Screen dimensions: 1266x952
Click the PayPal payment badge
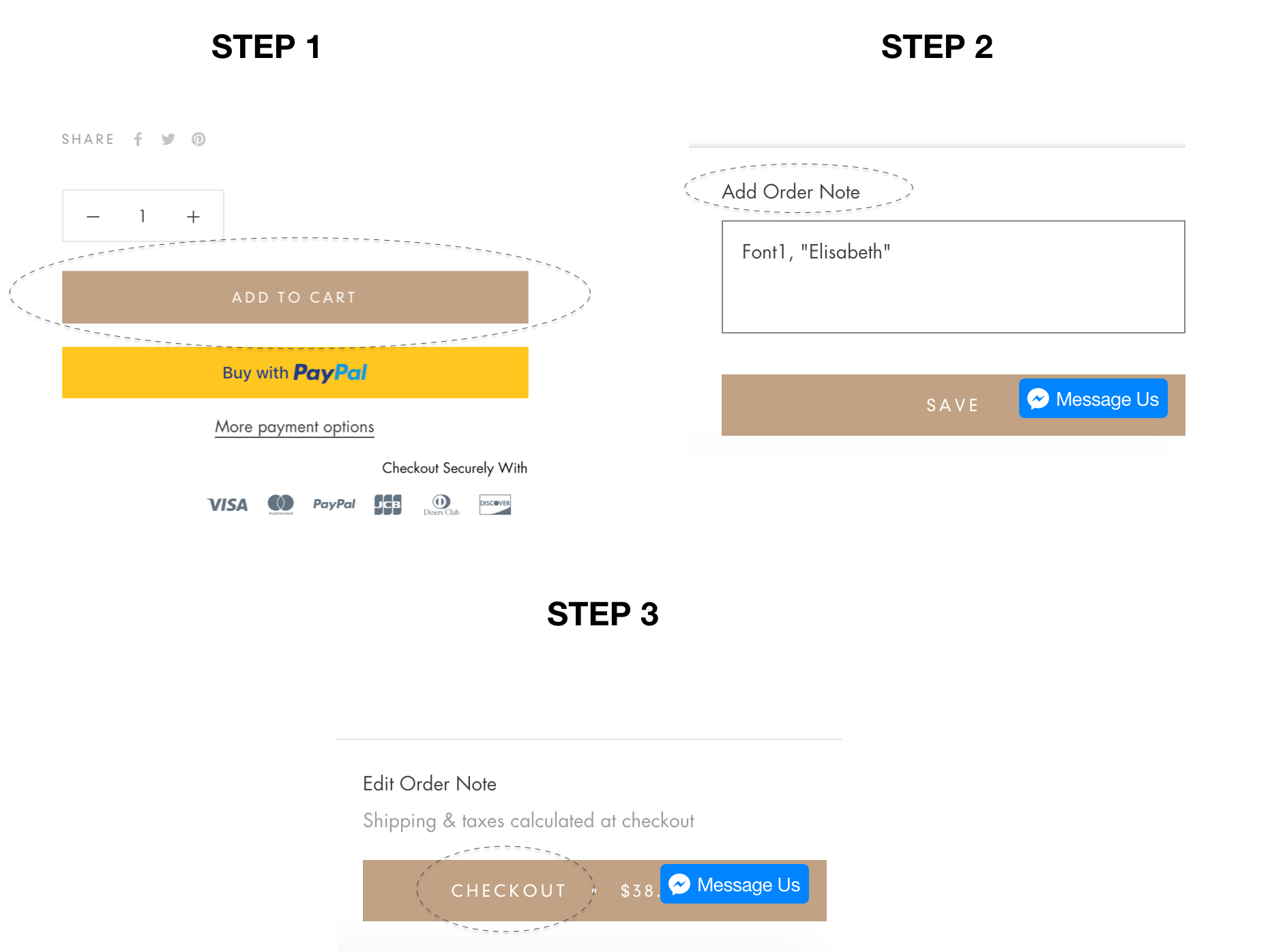pos(334,504)
